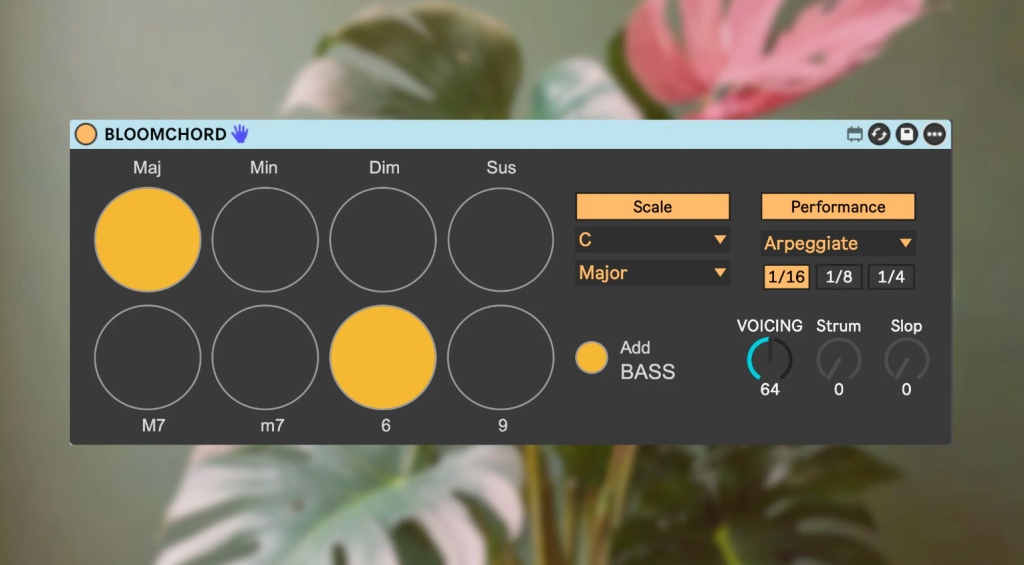Viewport: 1024px width, 565px height.
Task: Toggle the M7 extension pad
Action: click(x=148, y=357)
